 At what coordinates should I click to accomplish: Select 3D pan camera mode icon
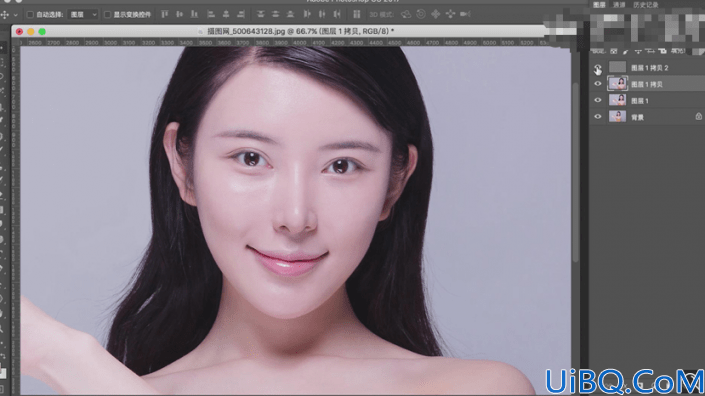click(436, 14)
